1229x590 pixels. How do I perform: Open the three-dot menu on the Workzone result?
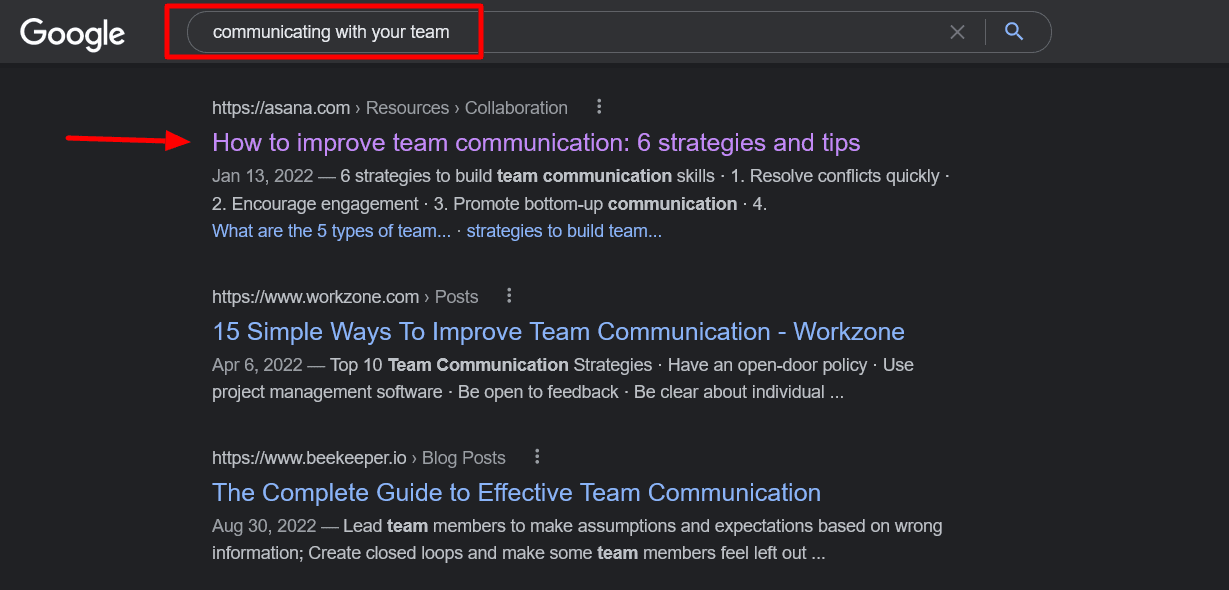pos(509,296)
